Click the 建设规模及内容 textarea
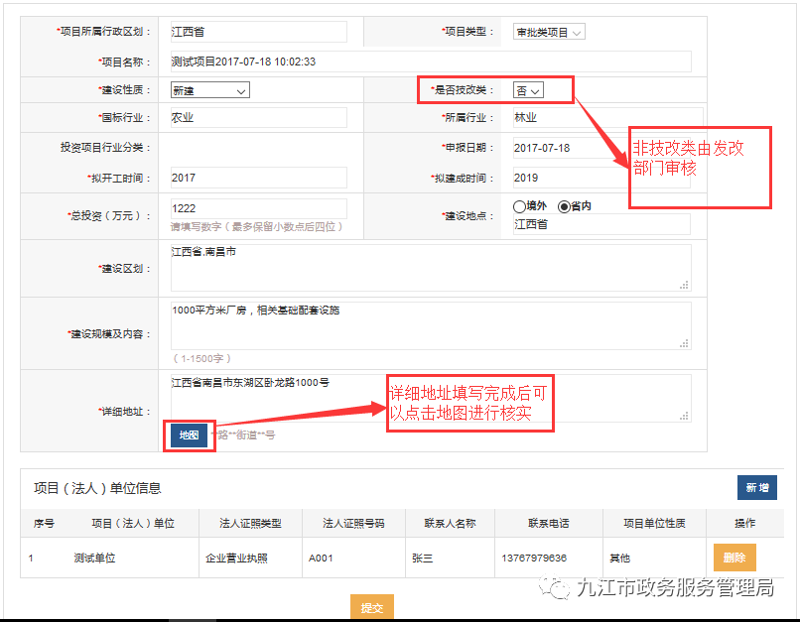800x622 pixels. click(x=431, y=326)
